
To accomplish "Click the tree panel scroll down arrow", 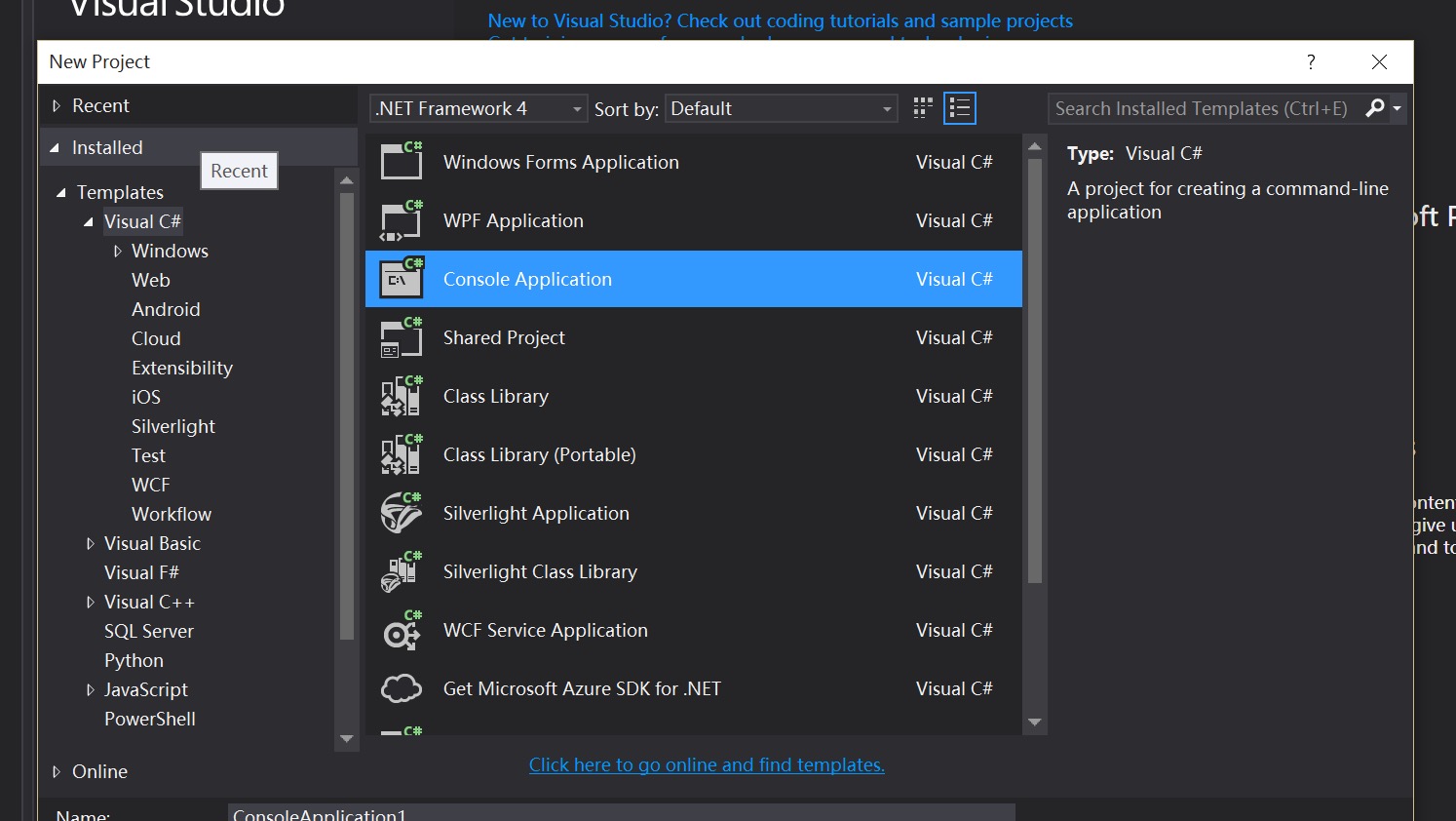I will [346, 739].
